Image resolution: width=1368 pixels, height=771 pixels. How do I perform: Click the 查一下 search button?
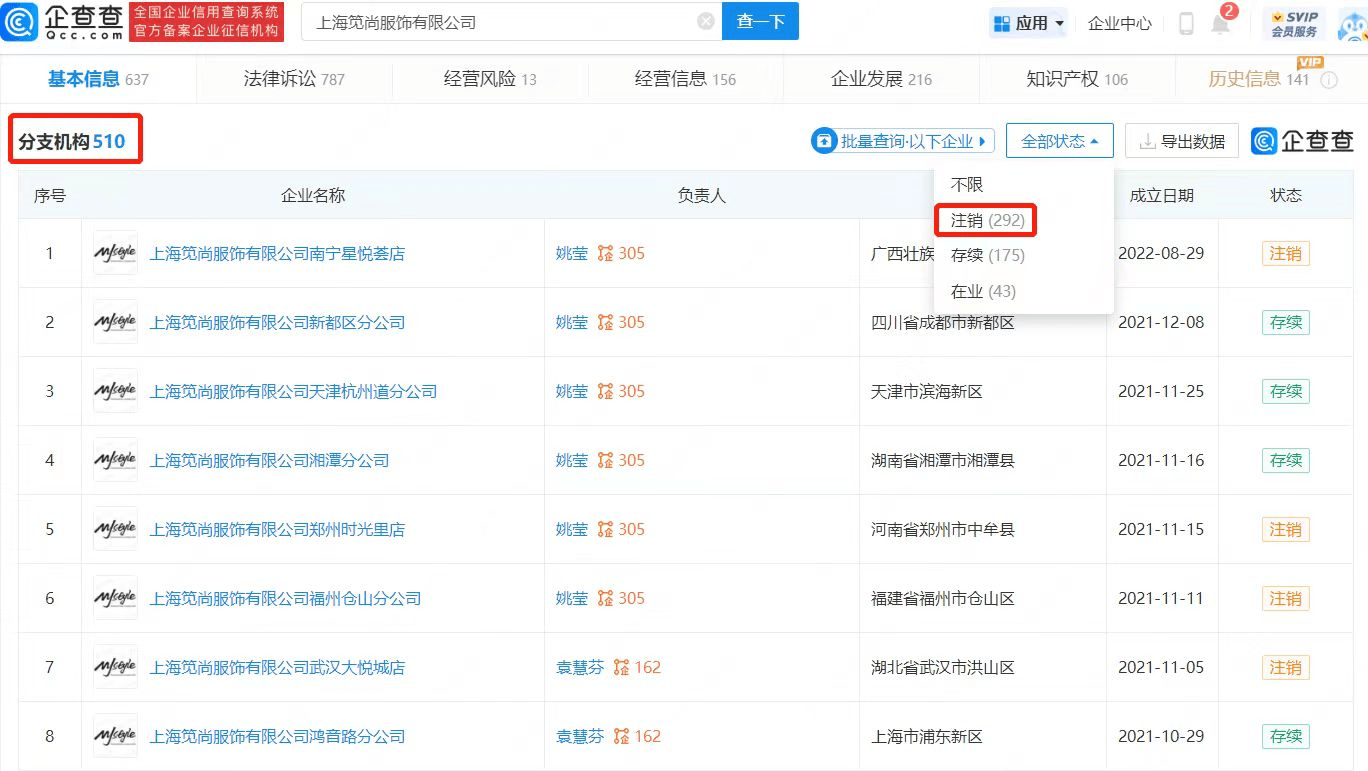click(761, 21)
